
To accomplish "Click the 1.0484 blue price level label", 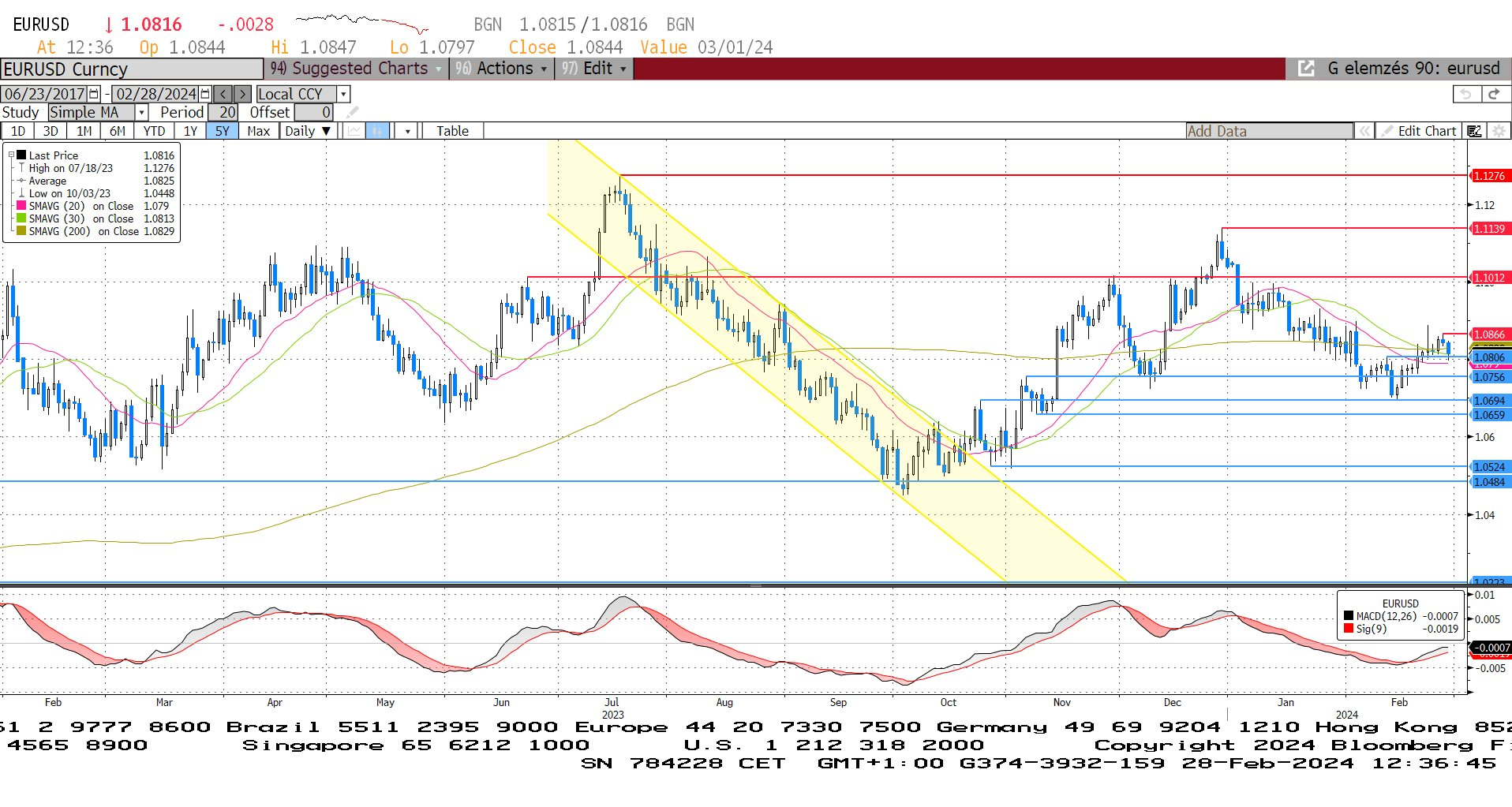I will [1489, 481].
